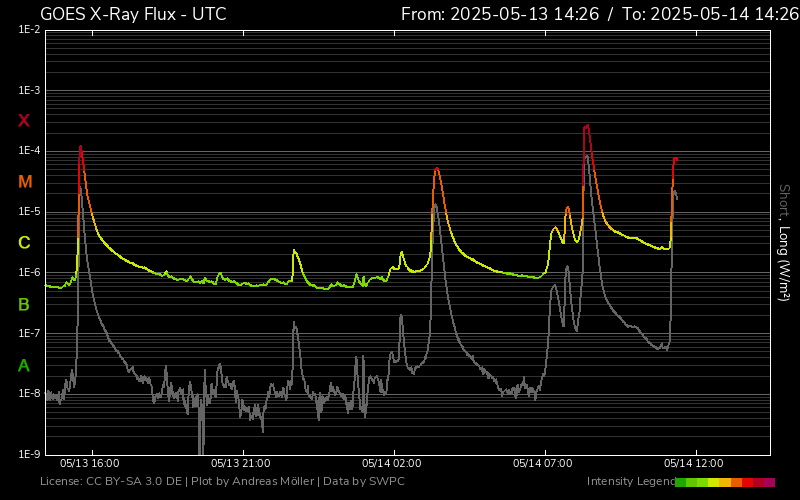Click the red X flare class label

[x=24, y=121]
